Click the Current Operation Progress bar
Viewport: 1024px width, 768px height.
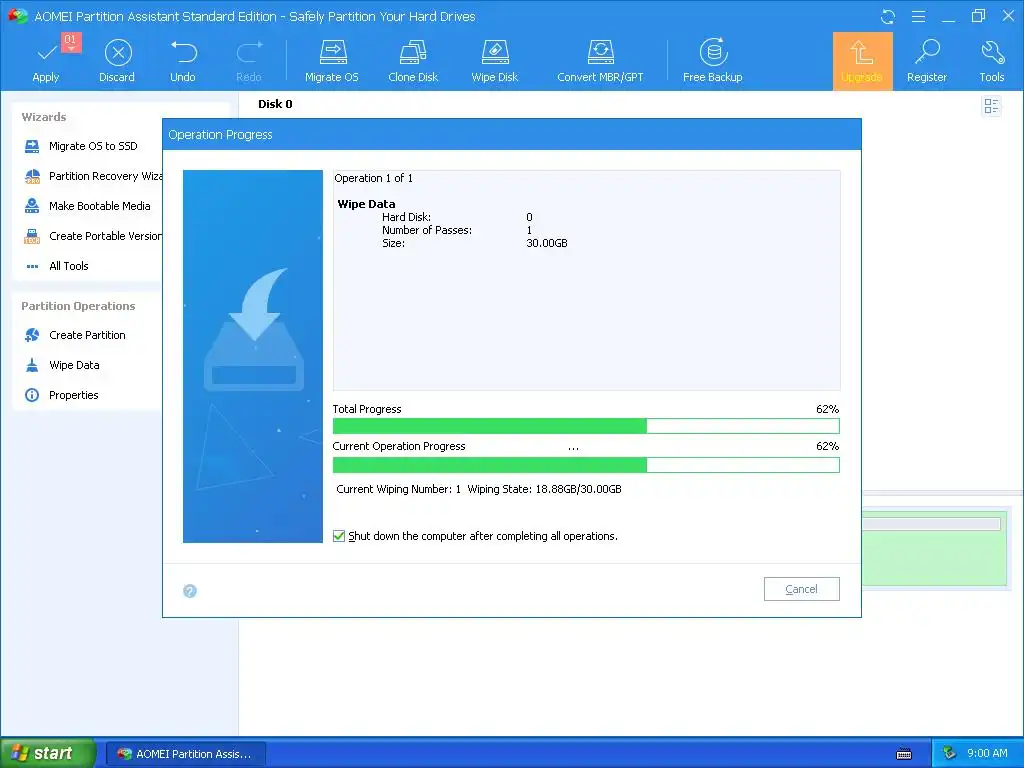[x=586, y=465]
